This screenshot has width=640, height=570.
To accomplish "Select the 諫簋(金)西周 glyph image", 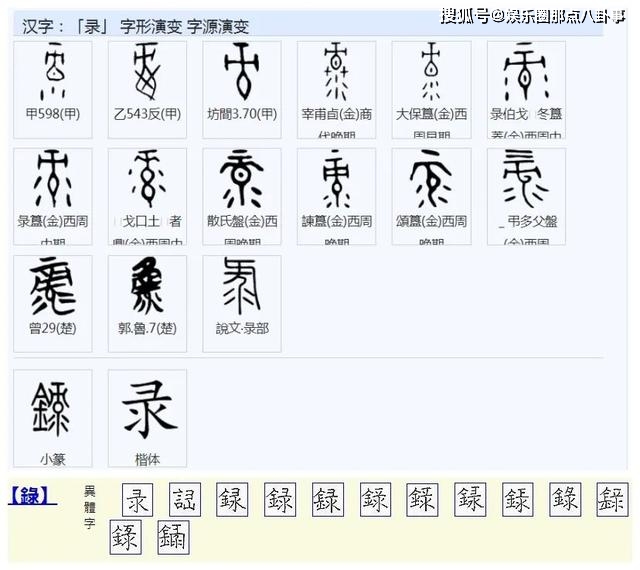I will point(336,181).
